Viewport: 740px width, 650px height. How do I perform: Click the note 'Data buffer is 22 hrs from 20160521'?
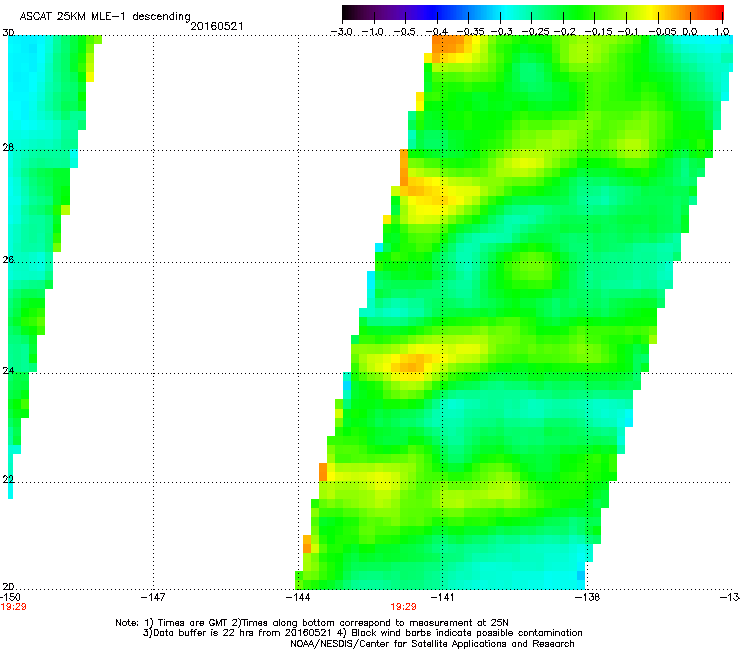(x=240, y=633)
